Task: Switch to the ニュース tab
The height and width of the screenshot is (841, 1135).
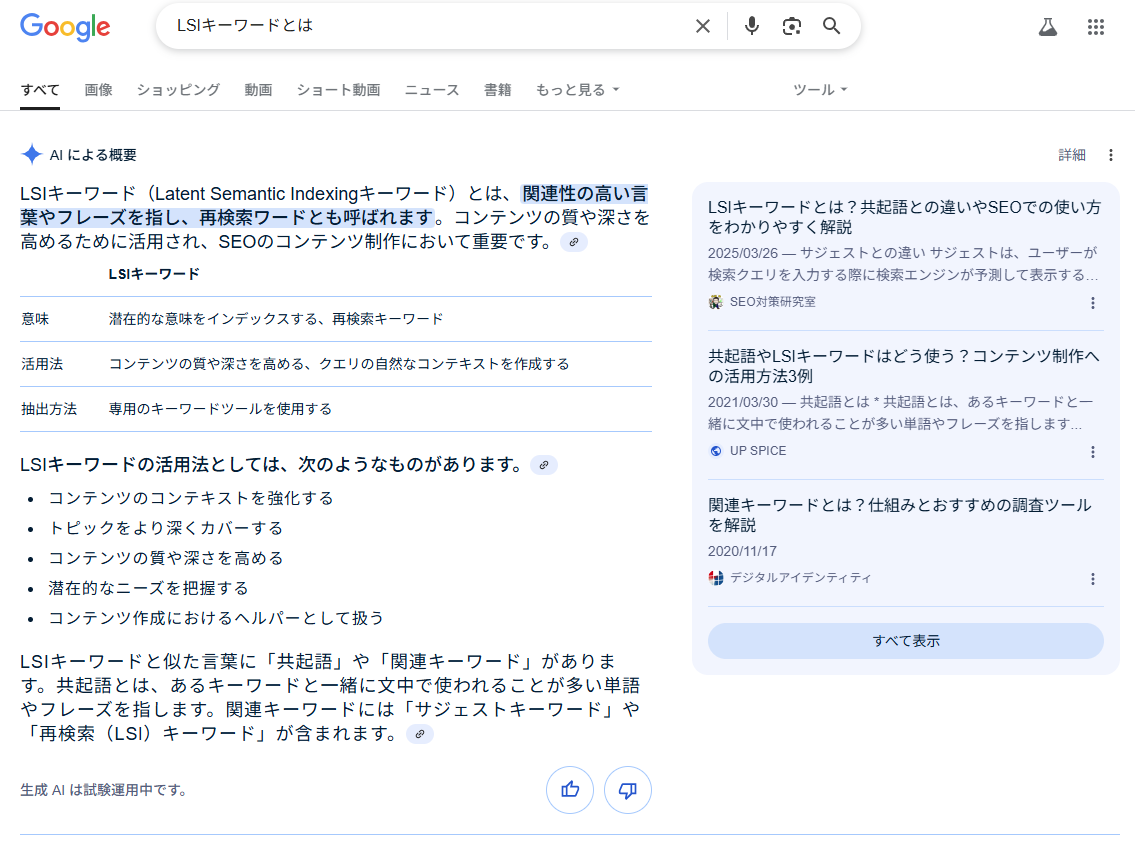Action: tap(431, 90)
